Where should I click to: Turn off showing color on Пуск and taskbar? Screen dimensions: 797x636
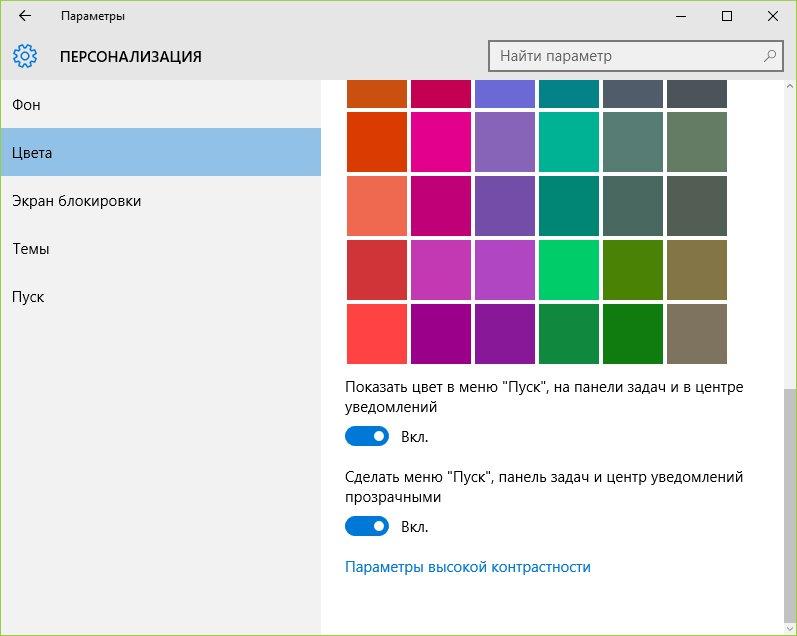(366, 436)
